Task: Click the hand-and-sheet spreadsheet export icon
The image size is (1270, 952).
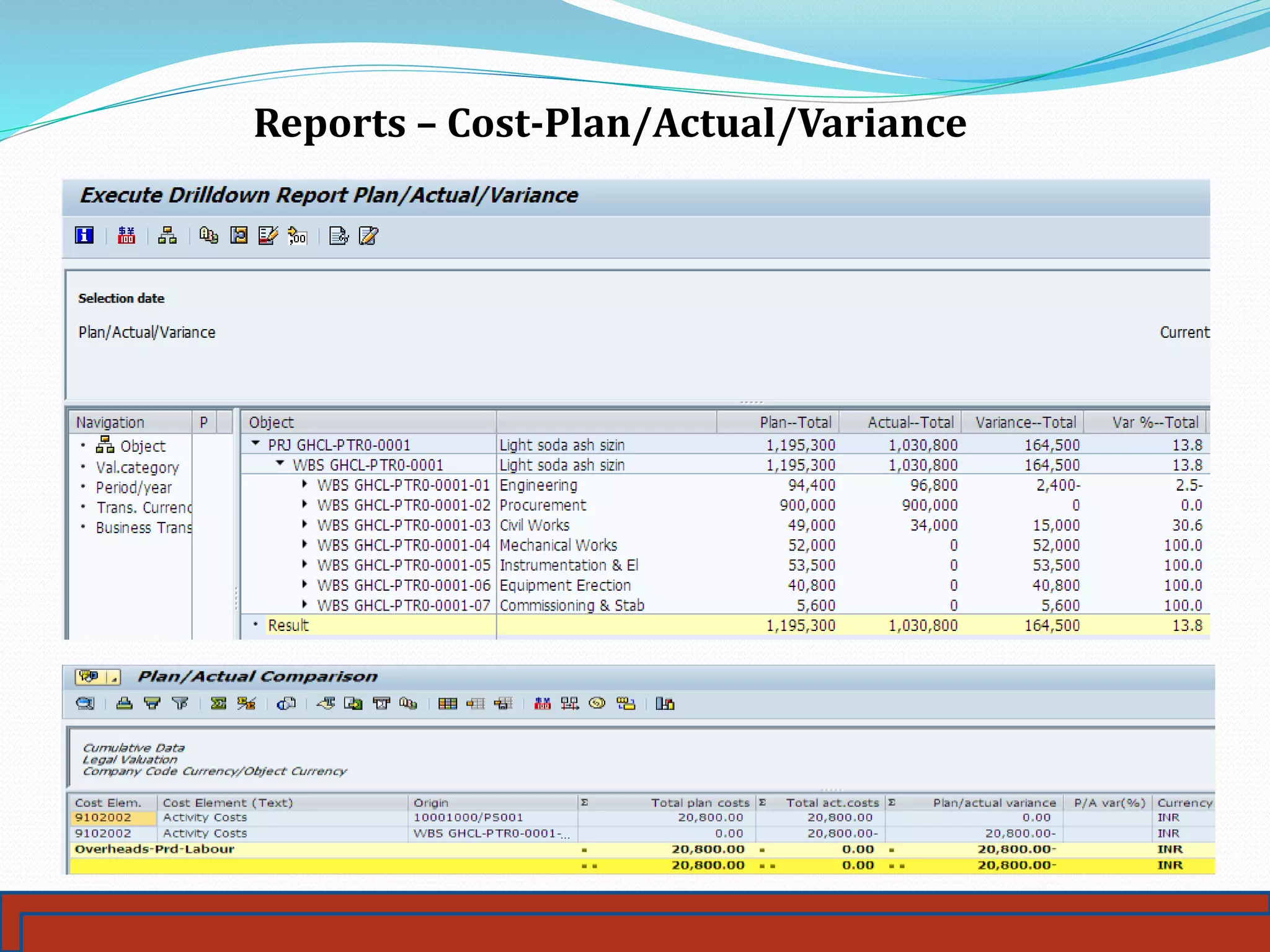Action: tap(326, 703)
